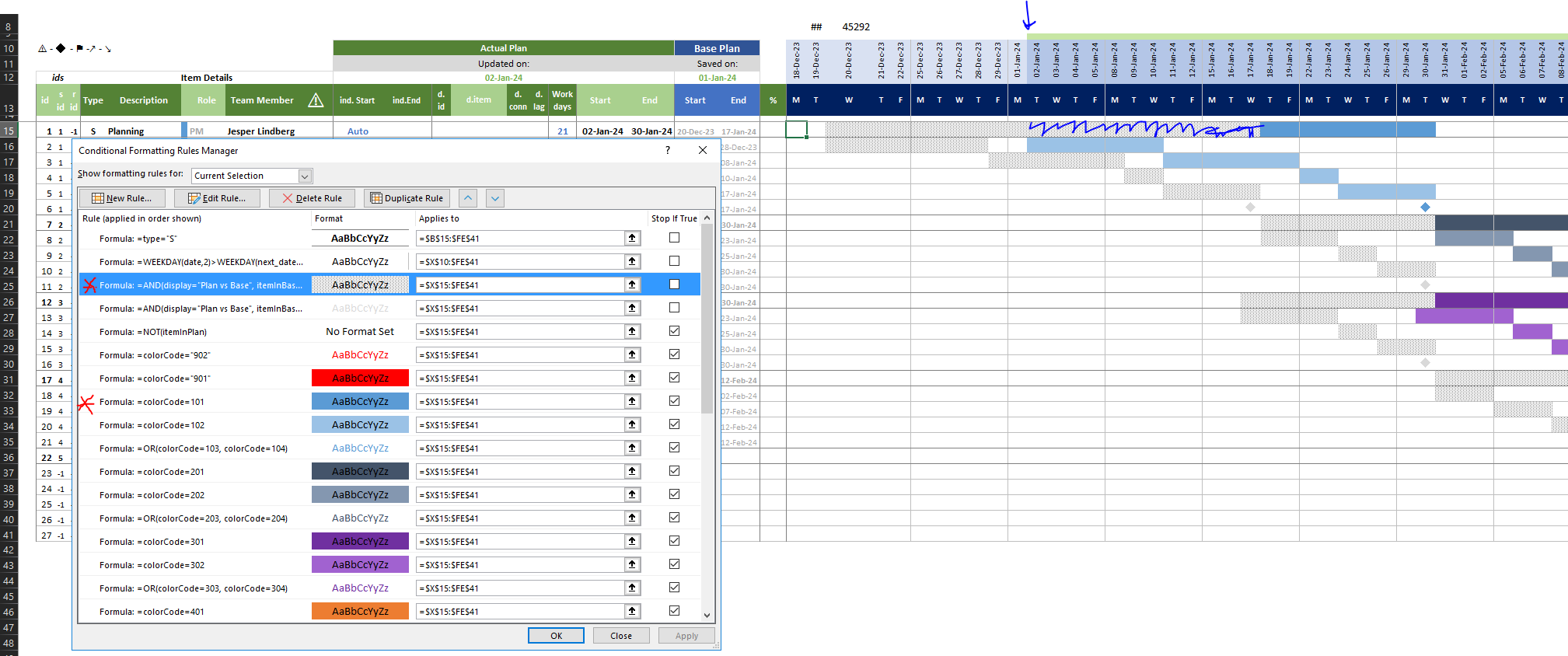Move rule up with the up arrow
Screen dimensions: 1568x656
tap(468, 198)
